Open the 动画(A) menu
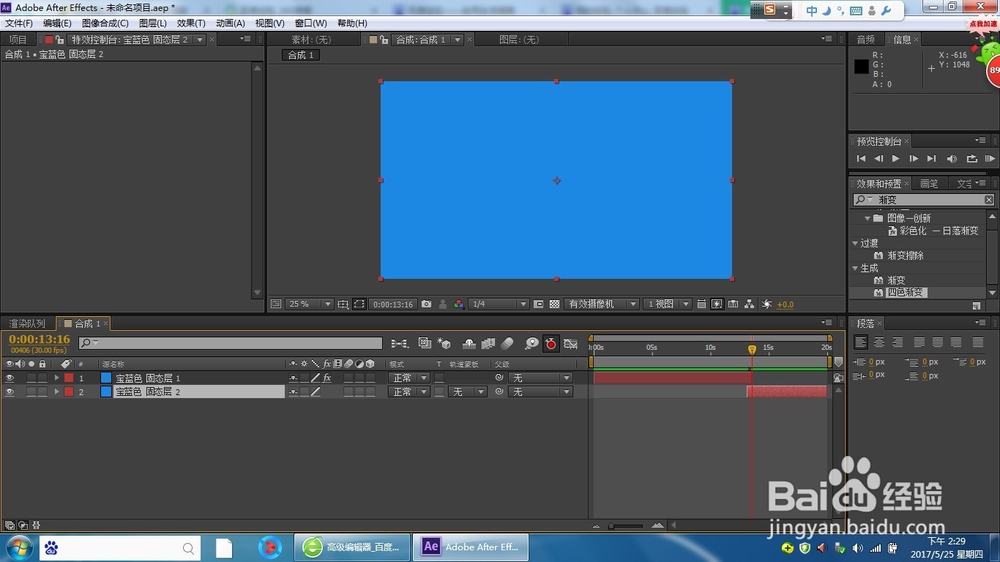The width and height of the screenshot is (1000, 562). point(230,23)
